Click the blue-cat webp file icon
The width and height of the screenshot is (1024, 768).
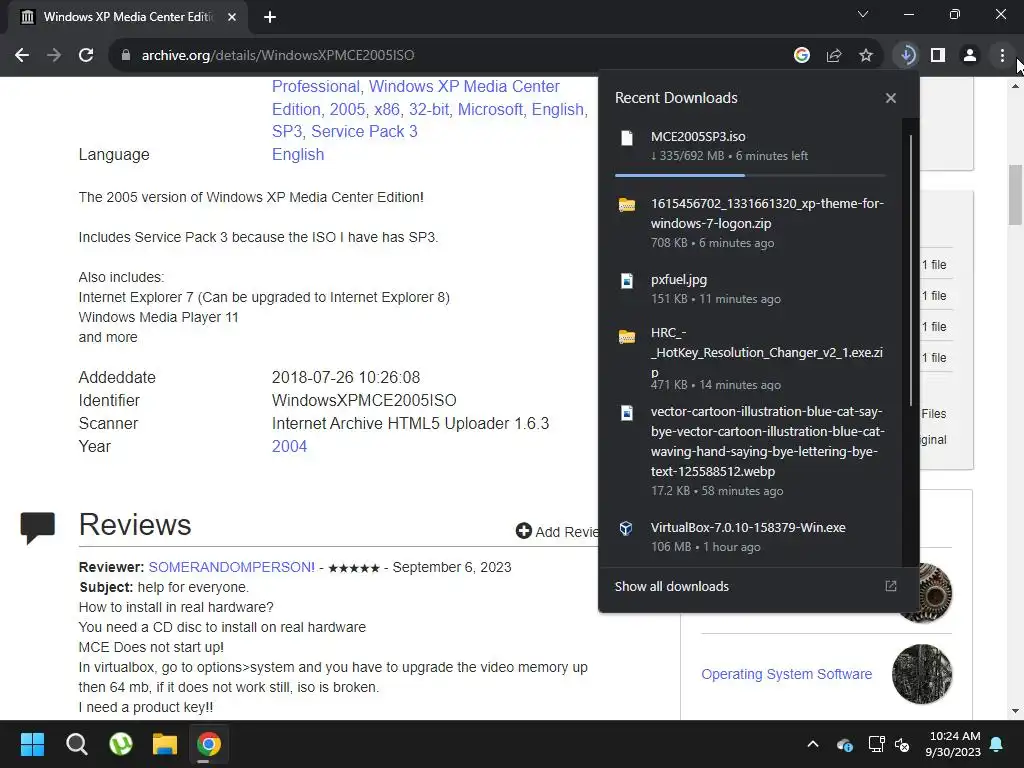(x=627, y=413)
